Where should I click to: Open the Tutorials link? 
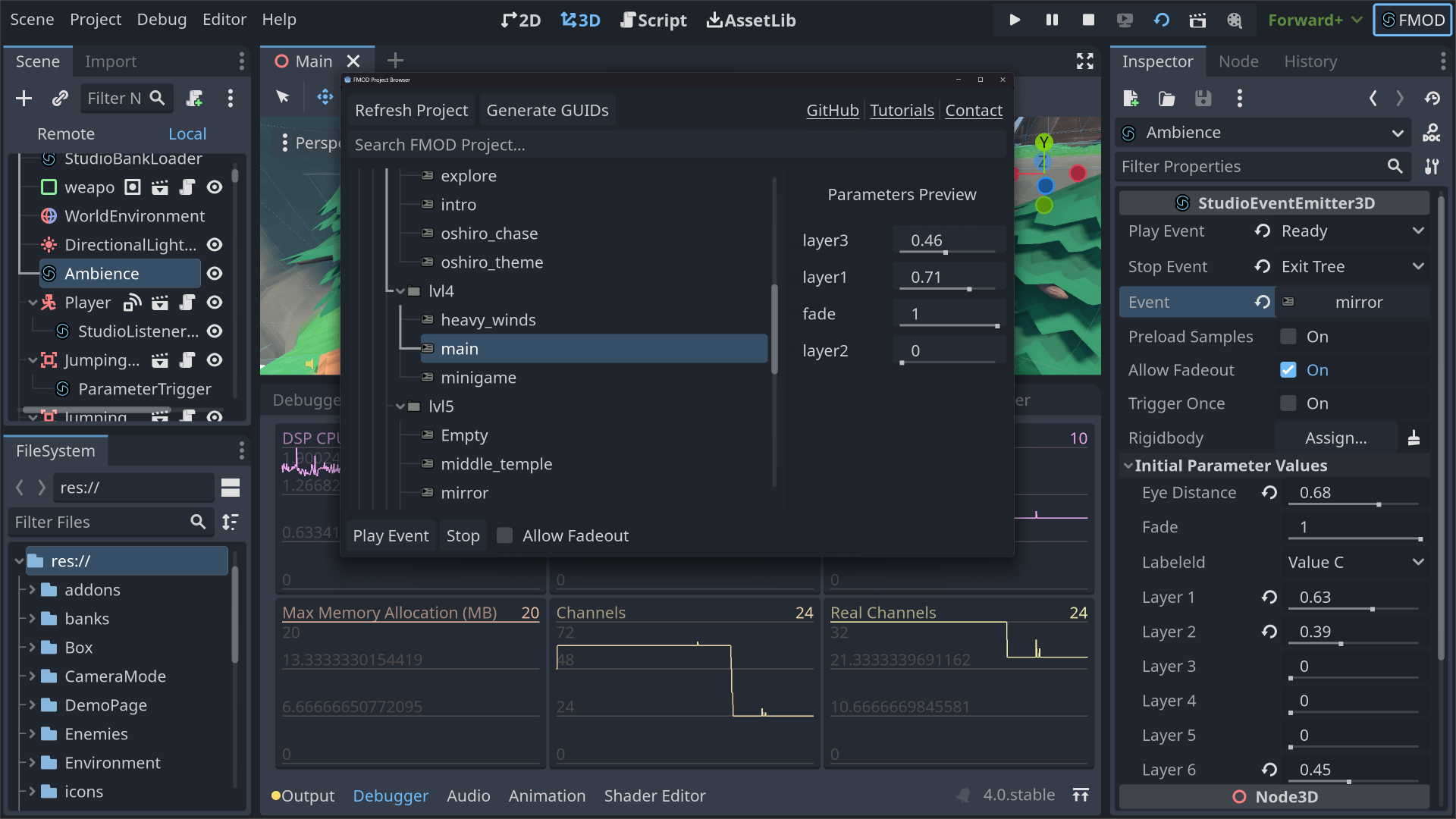pyautogui.click(x=902, y=111)
